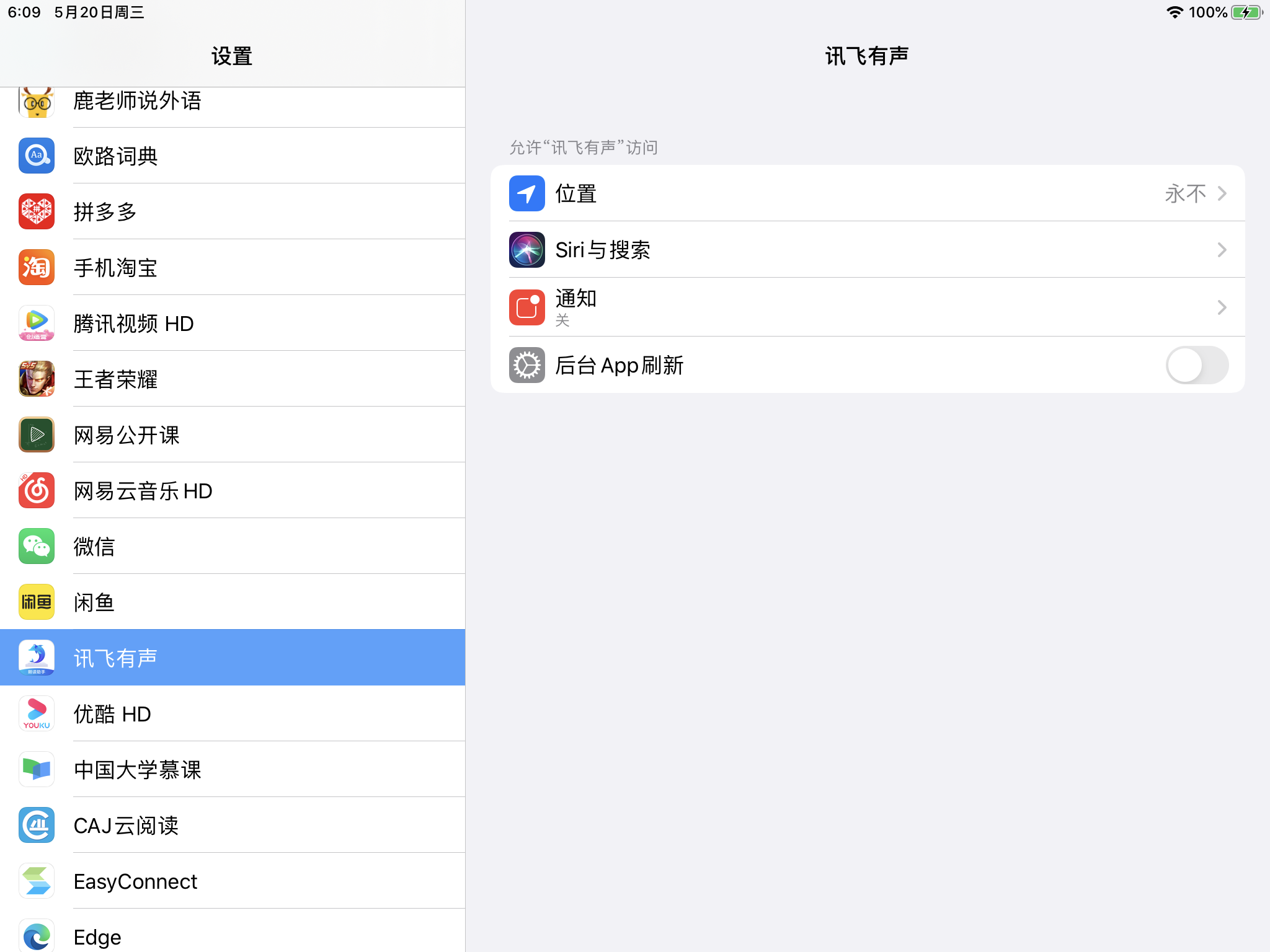Select the NetEase Cloud Music icon
Screen dimensions: 1270x952
click(37, 490)
